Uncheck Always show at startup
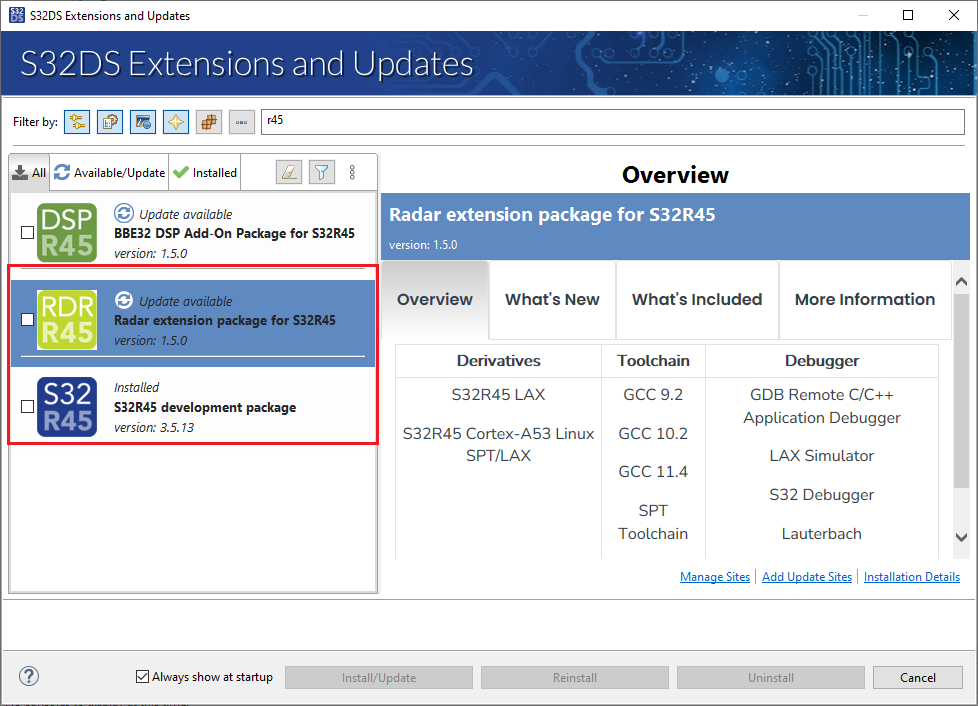Image resolution: width=978 pixels, height=706 pixels. [141, 676]
